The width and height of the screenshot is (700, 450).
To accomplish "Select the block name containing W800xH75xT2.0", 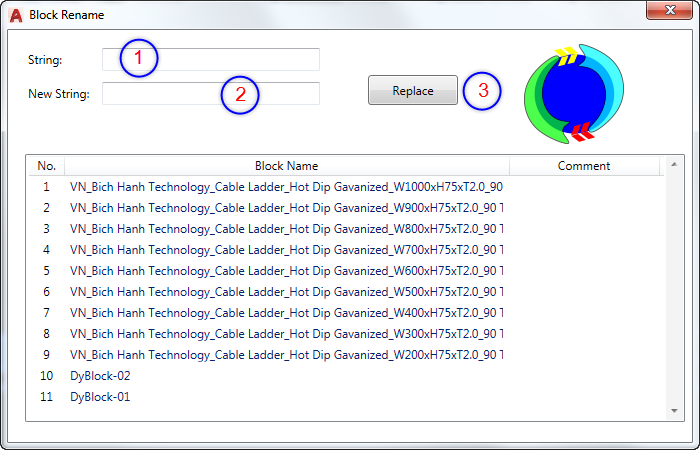I will click(286, 229).
